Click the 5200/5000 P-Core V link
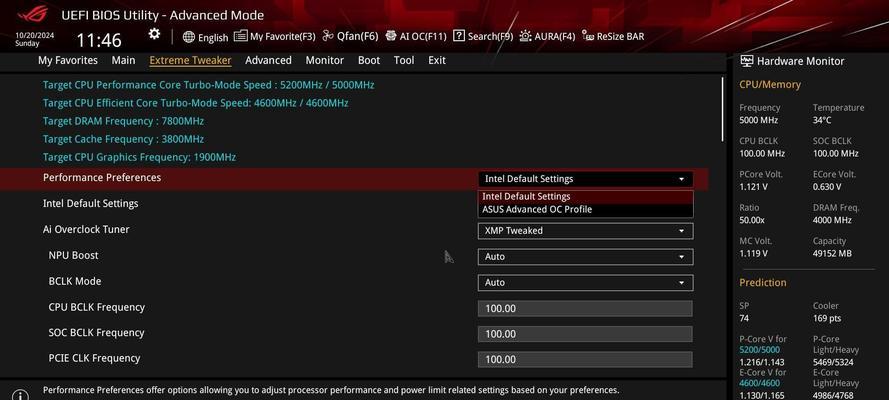Viewport: 889px width, 400px height. tap(759, 350)
